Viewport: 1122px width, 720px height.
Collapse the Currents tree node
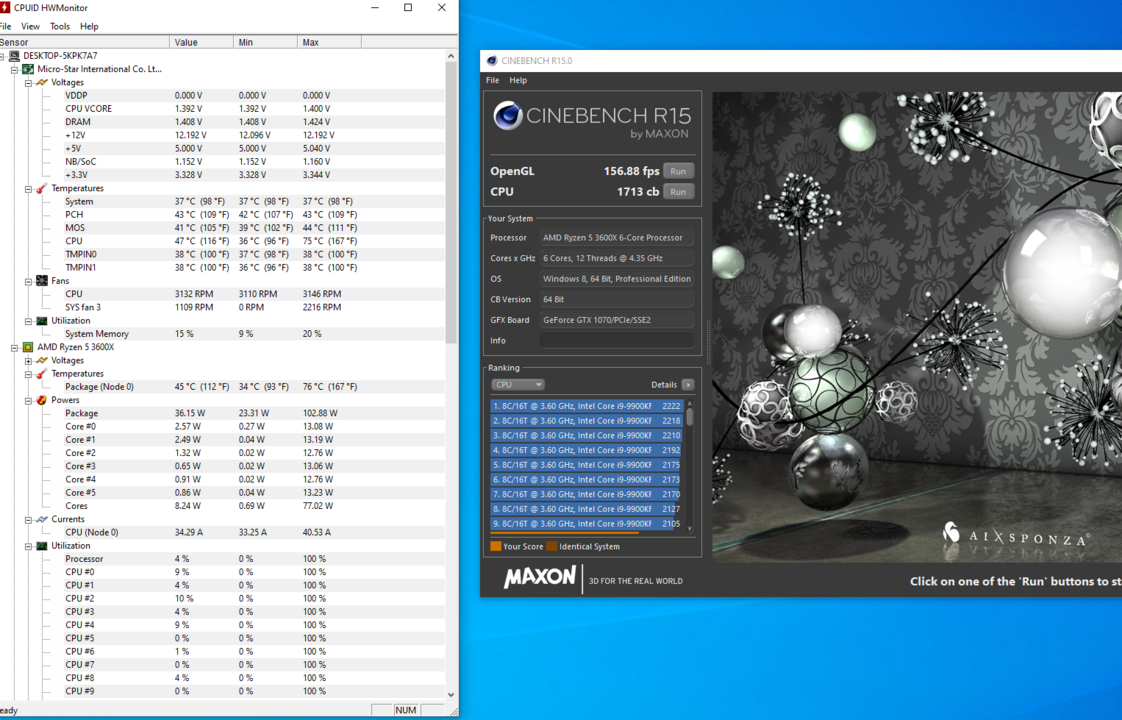pos(29,520)
